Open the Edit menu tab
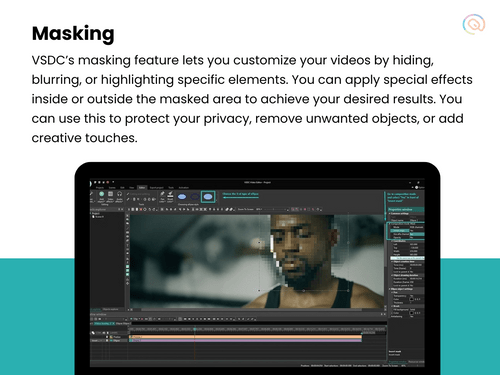 (122, 188)
